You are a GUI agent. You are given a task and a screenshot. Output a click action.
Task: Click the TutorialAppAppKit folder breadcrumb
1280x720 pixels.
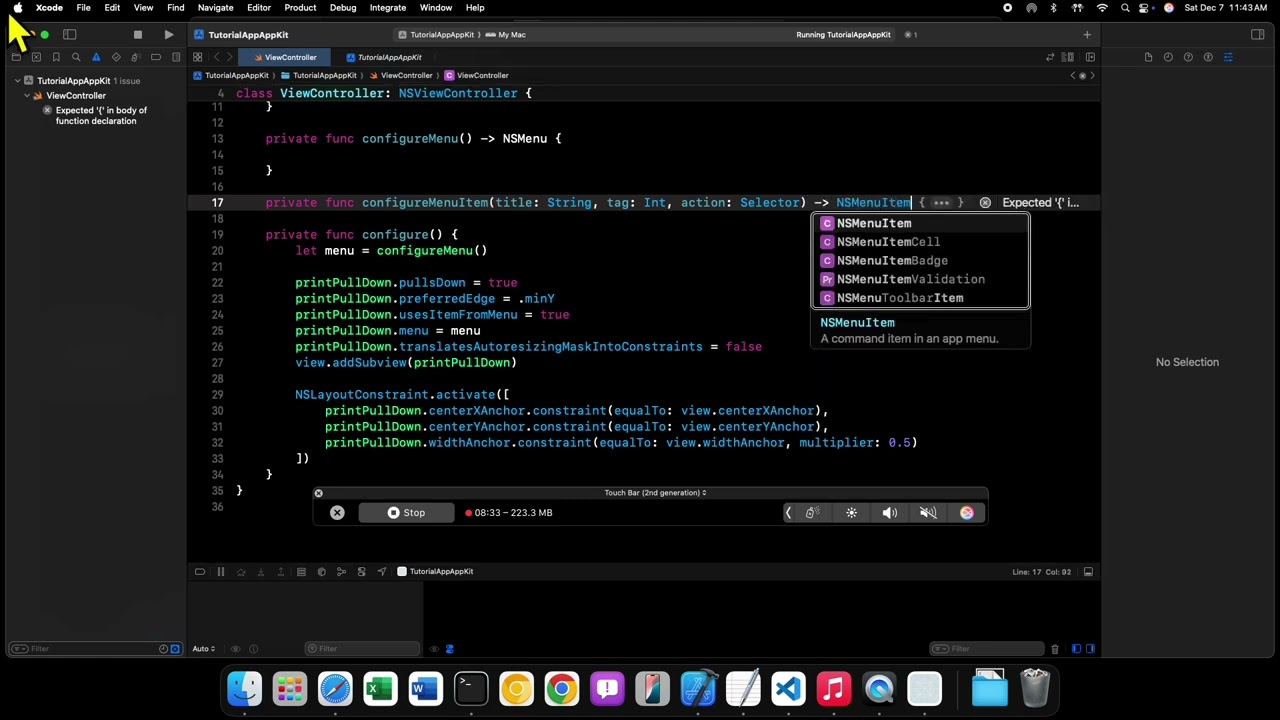pyautogui.click(x=318, y=75)
